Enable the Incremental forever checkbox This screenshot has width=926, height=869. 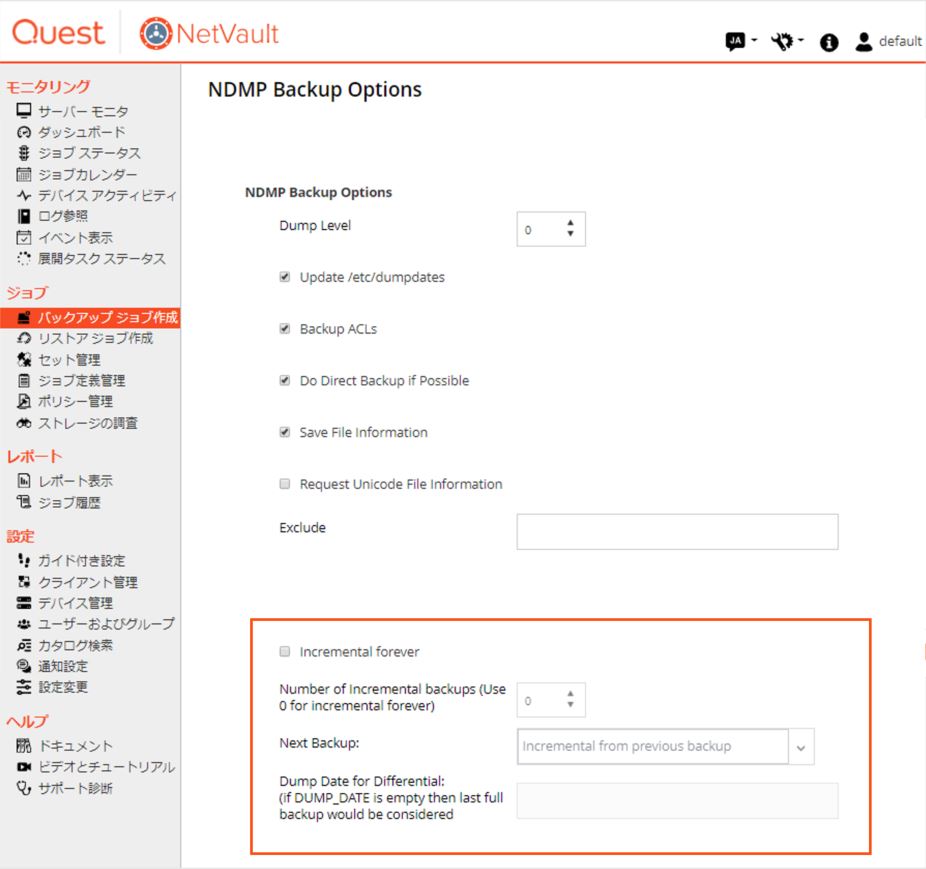[285, 651]
